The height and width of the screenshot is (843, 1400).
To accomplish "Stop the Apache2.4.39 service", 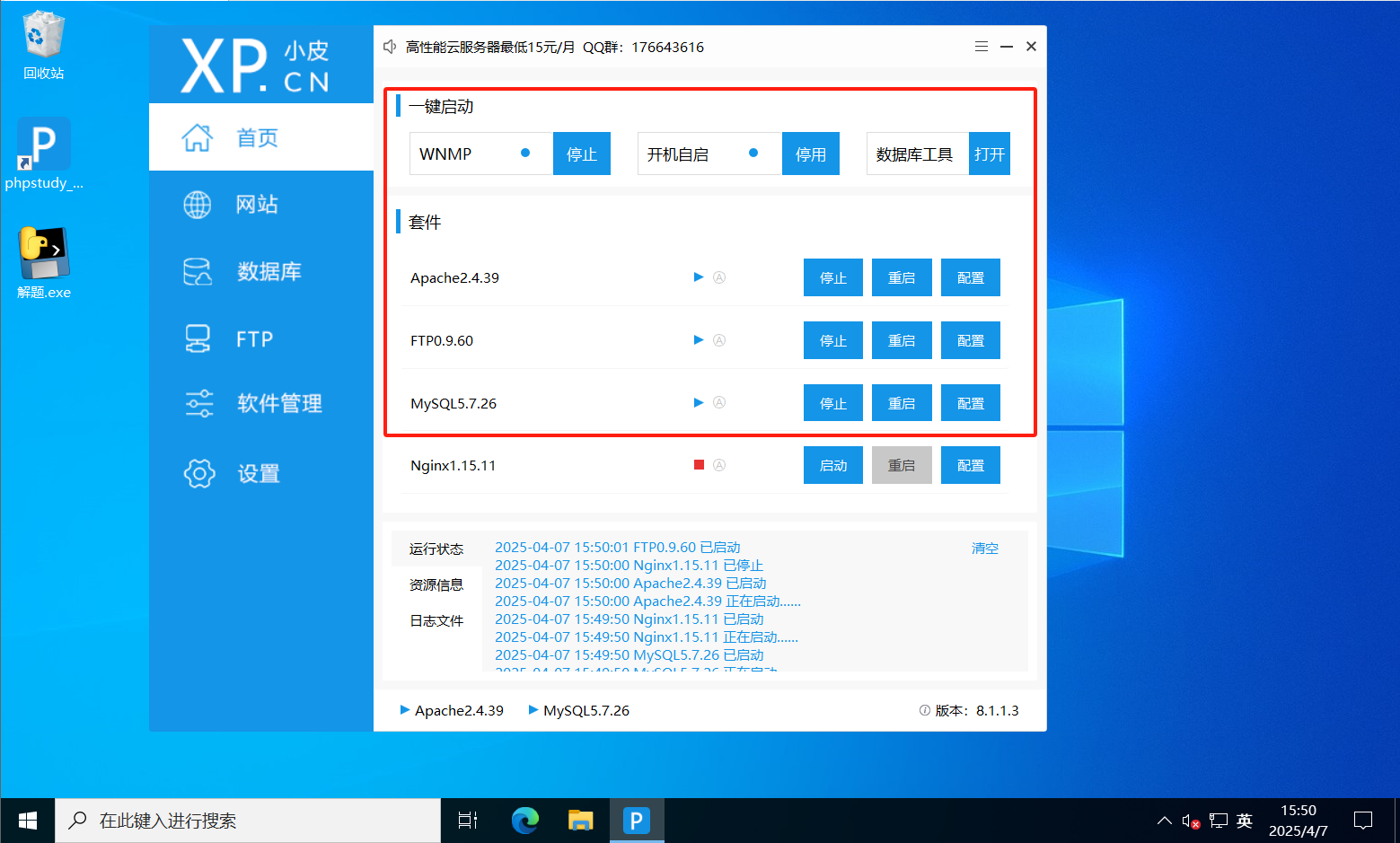I will [833, 277].
